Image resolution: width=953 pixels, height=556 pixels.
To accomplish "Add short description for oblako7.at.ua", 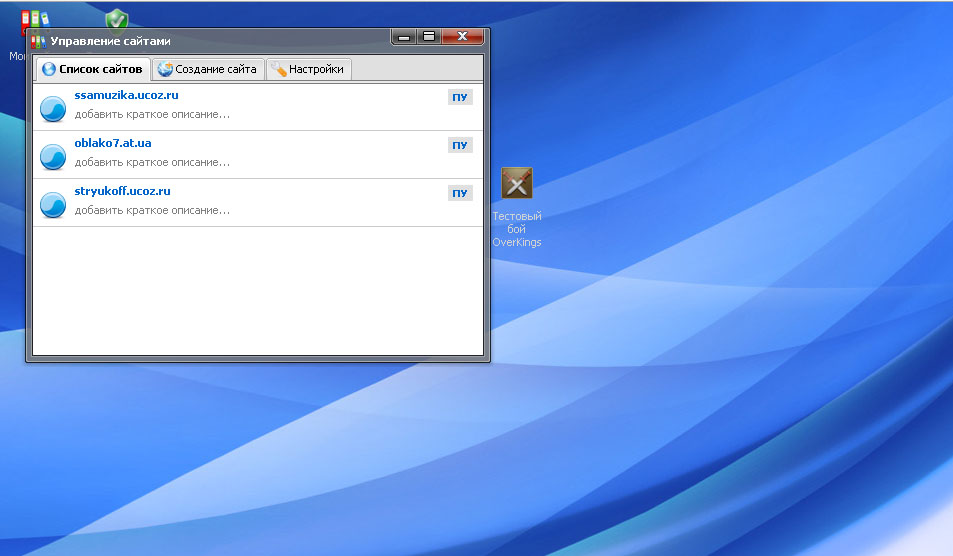I will coord(152,162).
